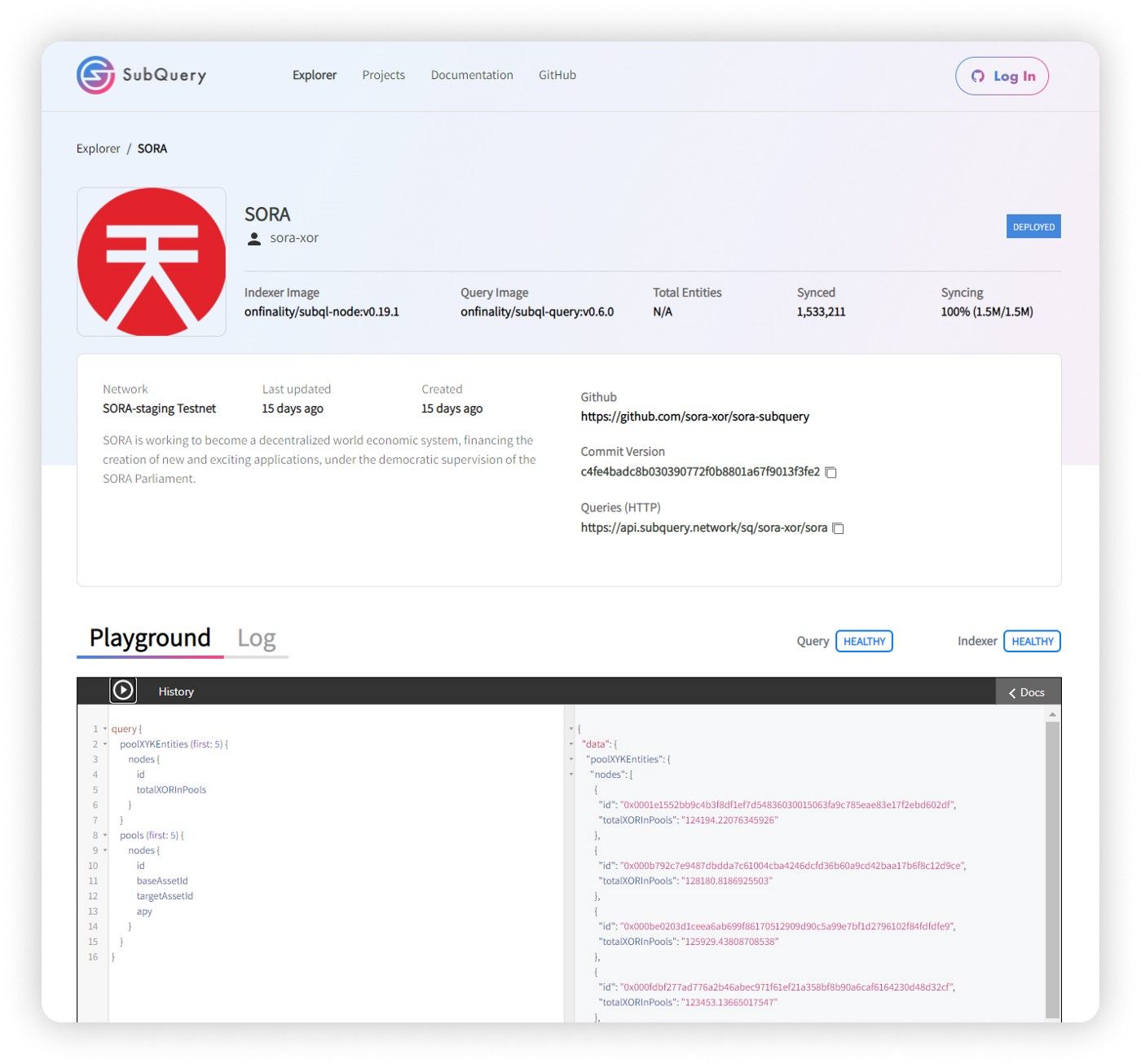The height and width of the screenshot is (1064, 1141).
Task: Click the results pane vertical scrollbar
Action: pyautogui.click(x=1053, y=869)
